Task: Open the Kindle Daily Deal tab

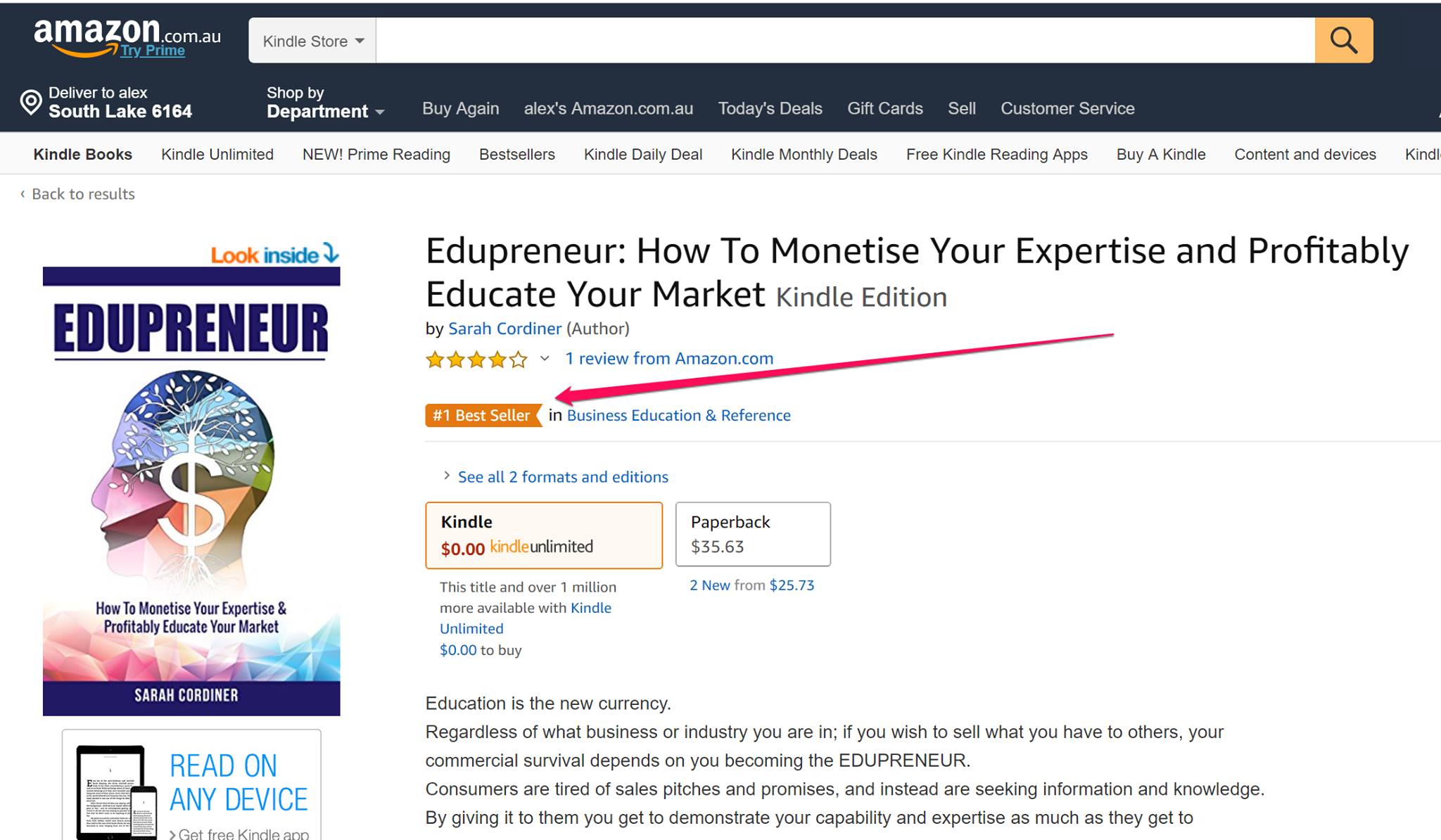Action: point(642,154)
